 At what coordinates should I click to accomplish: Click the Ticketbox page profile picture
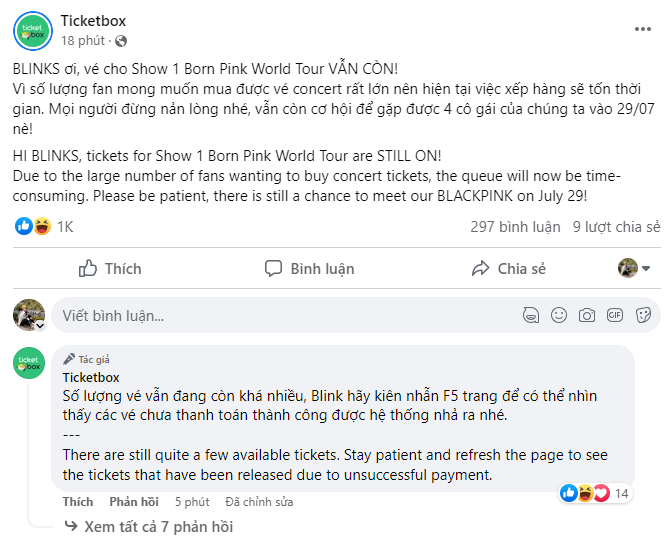coord(32,31)
